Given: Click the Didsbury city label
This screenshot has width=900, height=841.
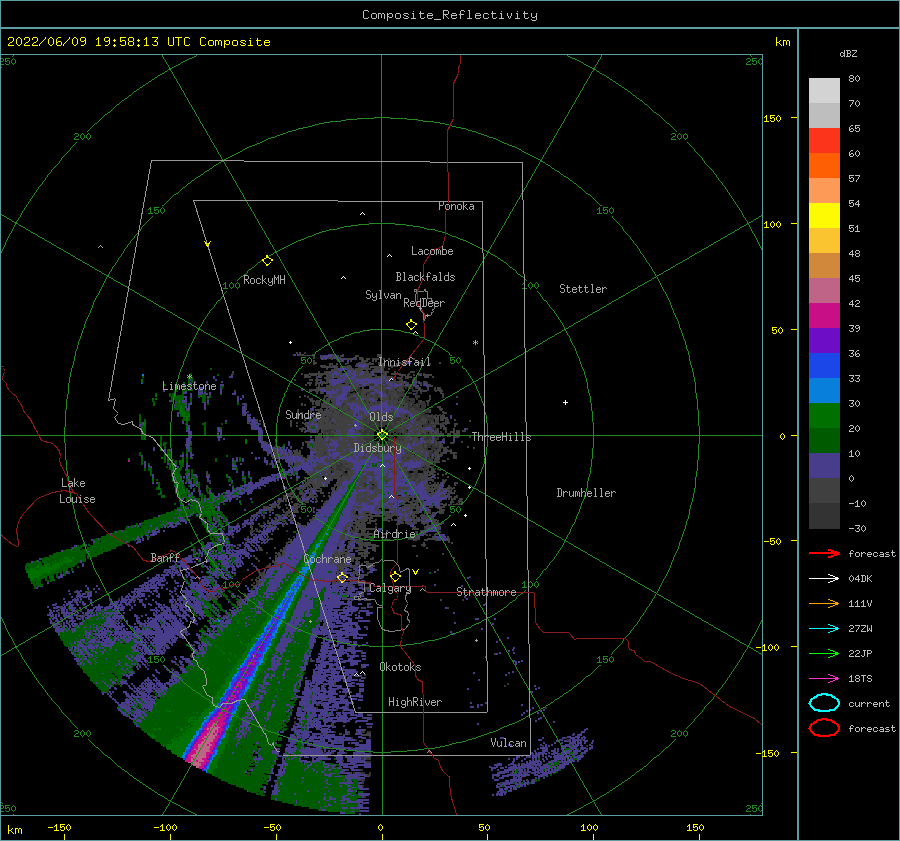Looking at the screenshot, I should tap(377, 448).
